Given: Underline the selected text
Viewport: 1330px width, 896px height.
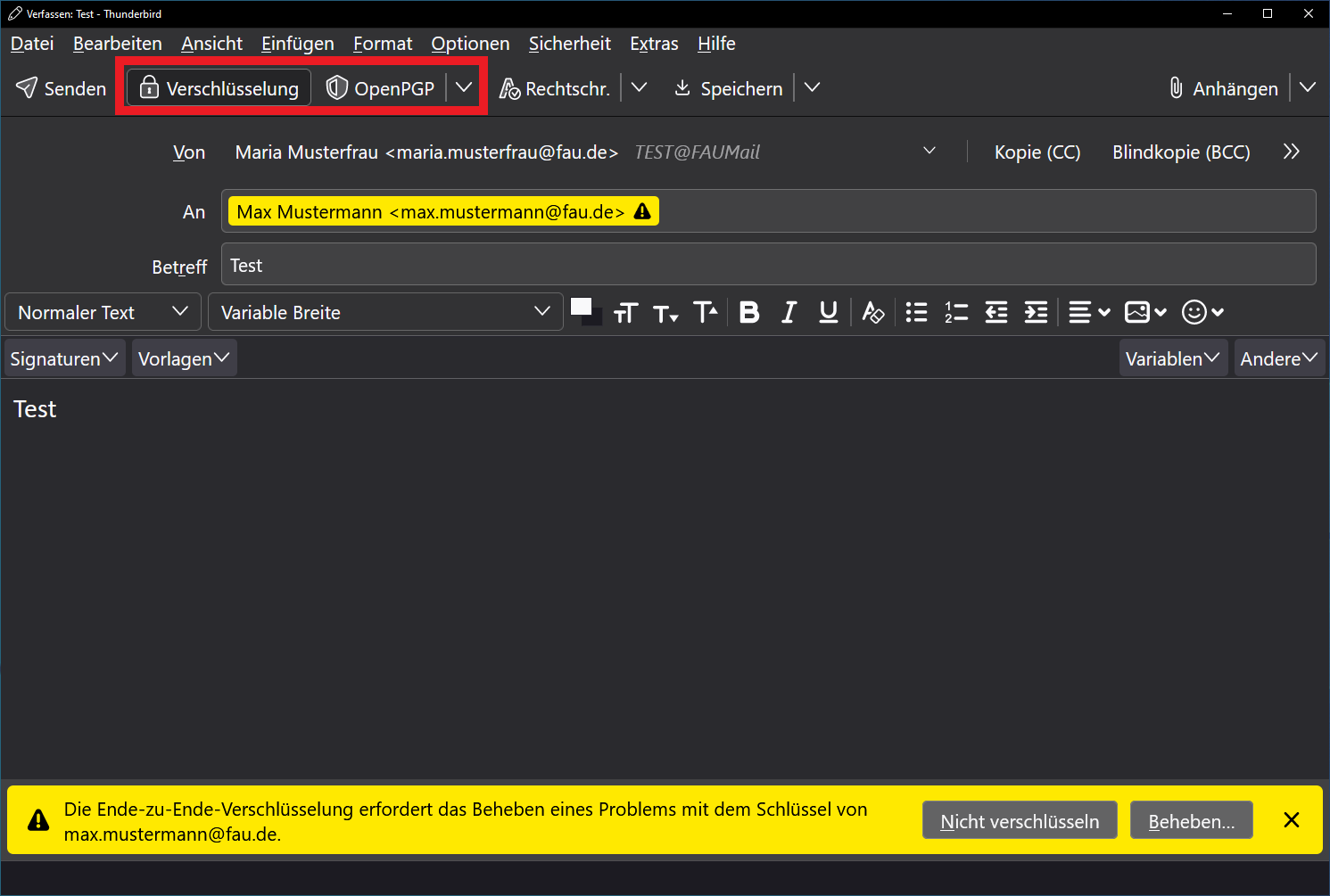Looking at the screenshot, I should tap(828, 312).
